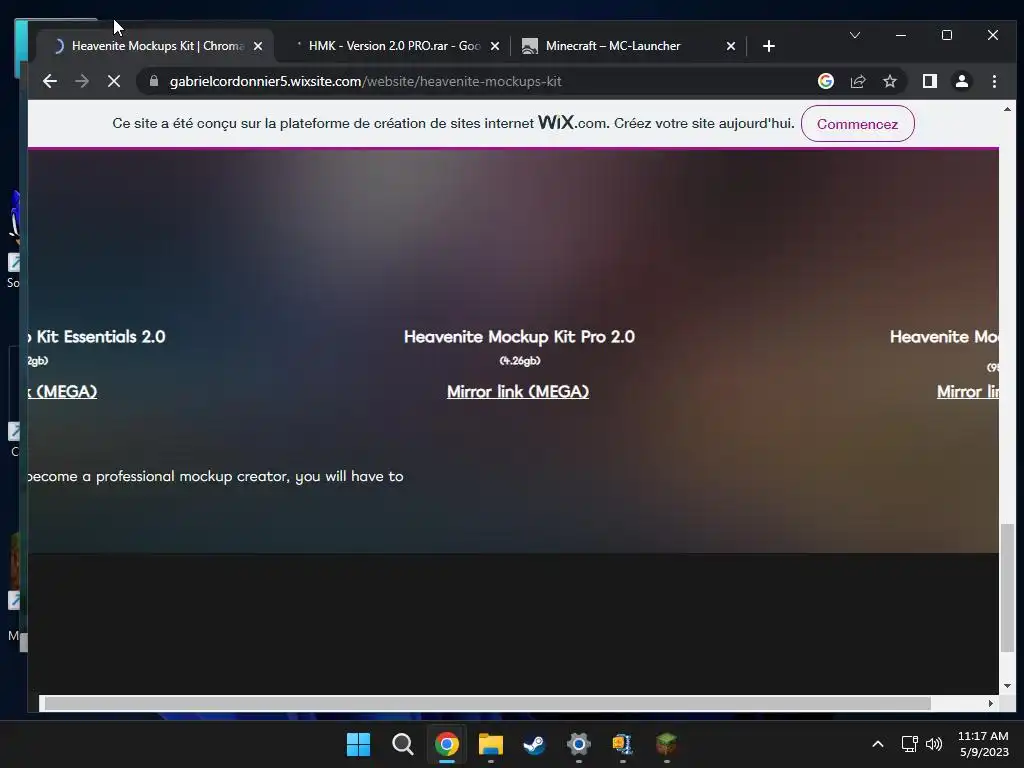Viewport: 1024px width, 768px height.
Task: Open Steam from the taskbar
Action: point(534,744)
